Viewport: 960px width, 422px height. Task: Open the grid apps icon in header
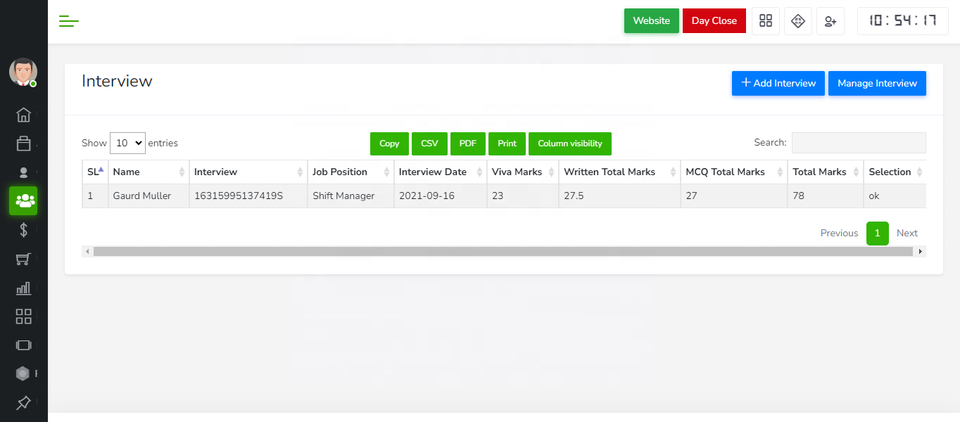point(765,21)
